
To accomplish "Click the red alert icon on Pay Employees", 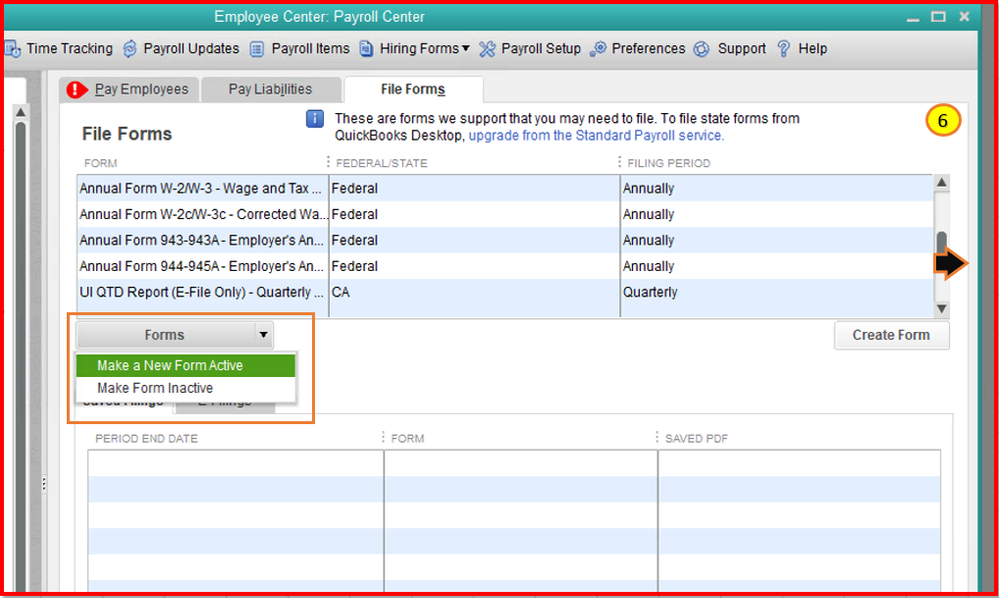I will click(x=76, y=90).
